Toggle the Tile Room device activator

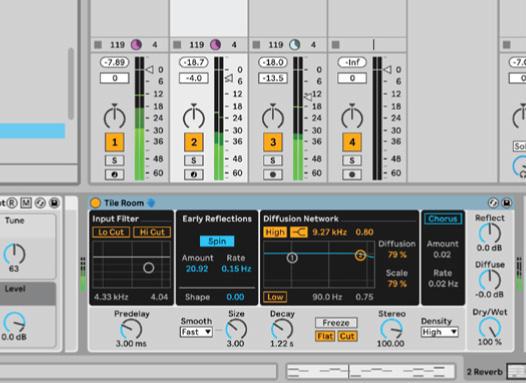tap(95, 203)
